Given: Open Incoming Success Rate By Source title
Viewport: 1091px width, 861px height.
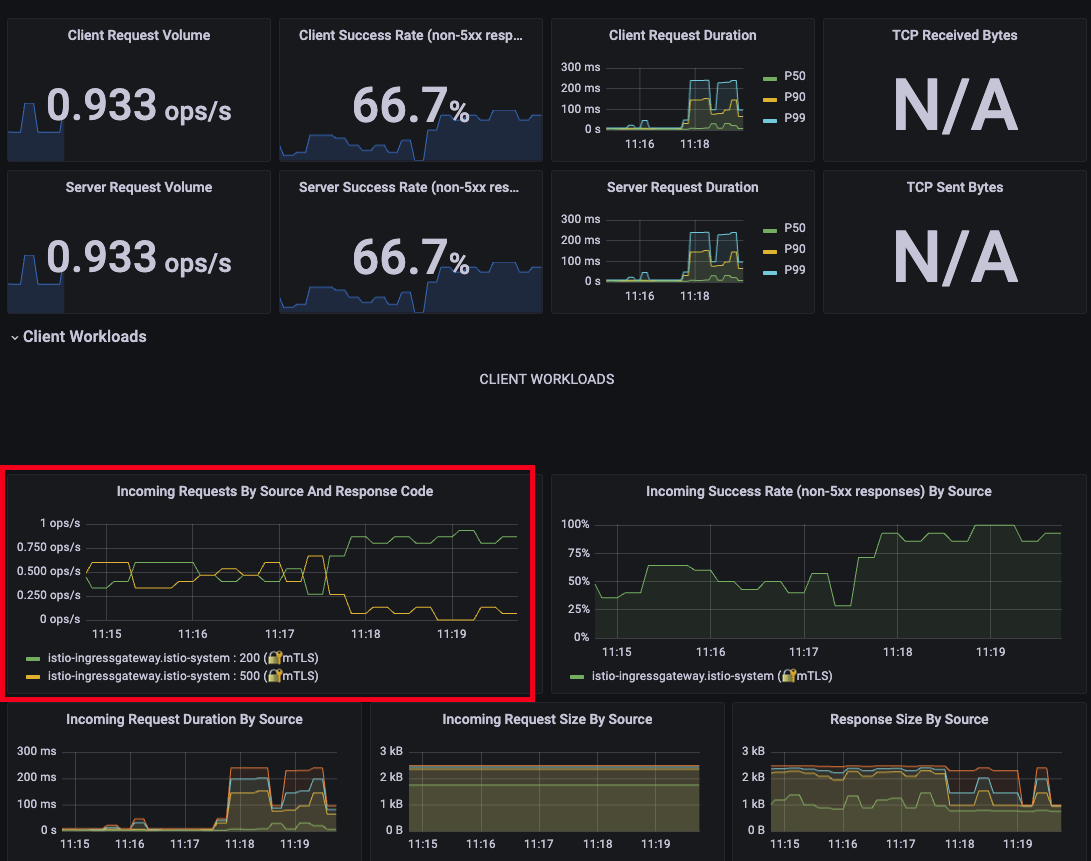Looking at the screenshot, I should pyautogui.click(x=819, y=491).
